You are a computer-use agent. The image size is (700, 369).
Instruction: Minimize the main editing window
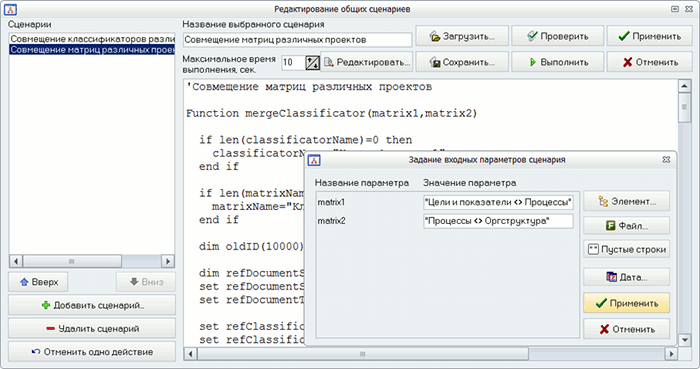point(675,9)
